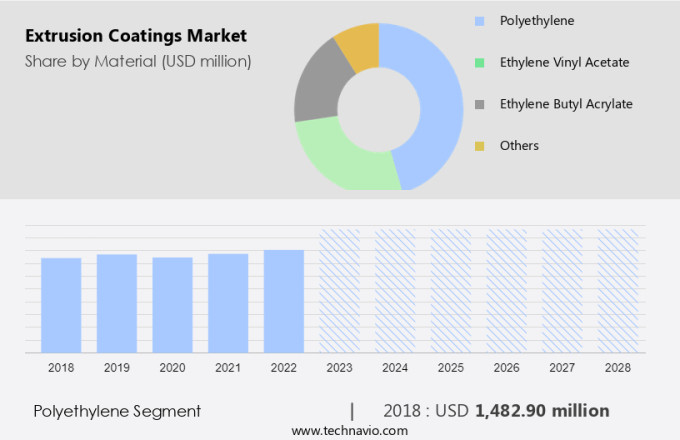This screenshot has width=680, height=440.
Task: Click the Ethylene Vinyl Acetate green swatch
Action: click(x=481, y=62)
